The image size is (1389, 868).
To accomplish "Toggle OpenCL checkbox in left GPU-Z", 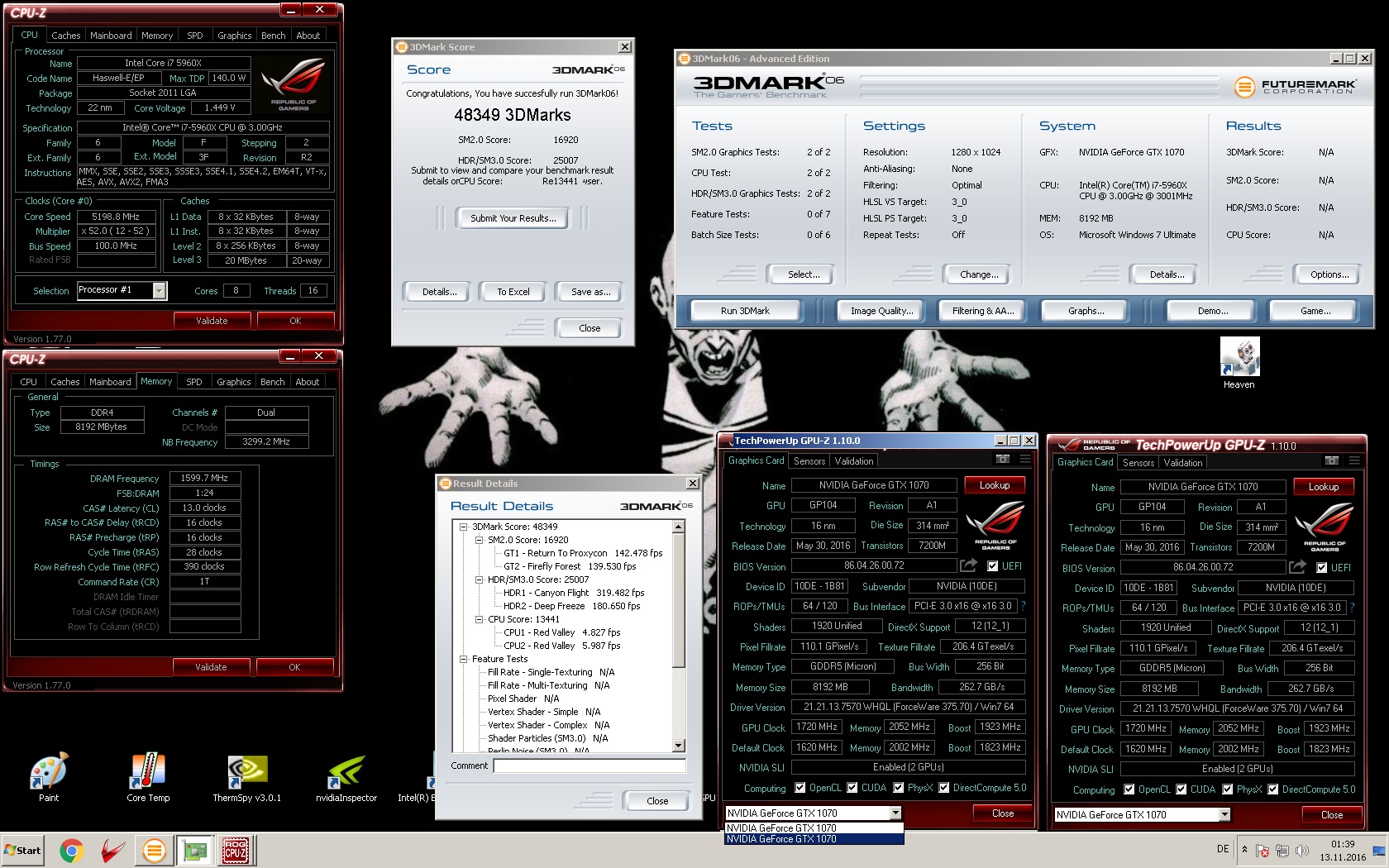I will click(800, 788).
